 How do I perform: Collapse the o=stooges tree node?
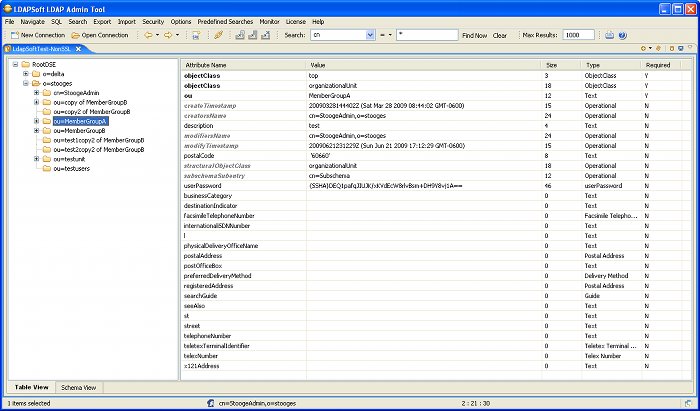coord(24,83)
